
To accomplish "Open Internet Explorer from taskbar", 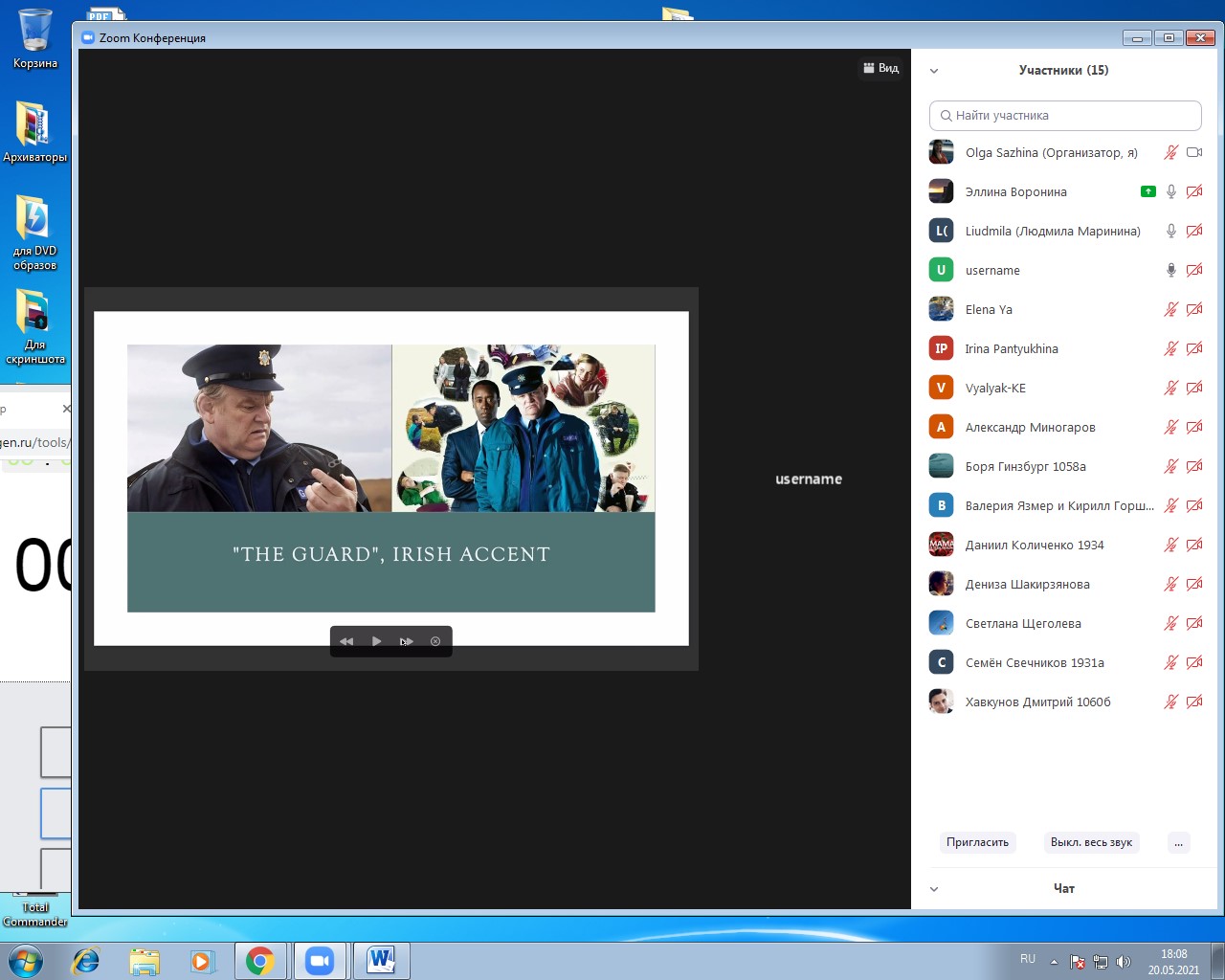I will point(86,961).
